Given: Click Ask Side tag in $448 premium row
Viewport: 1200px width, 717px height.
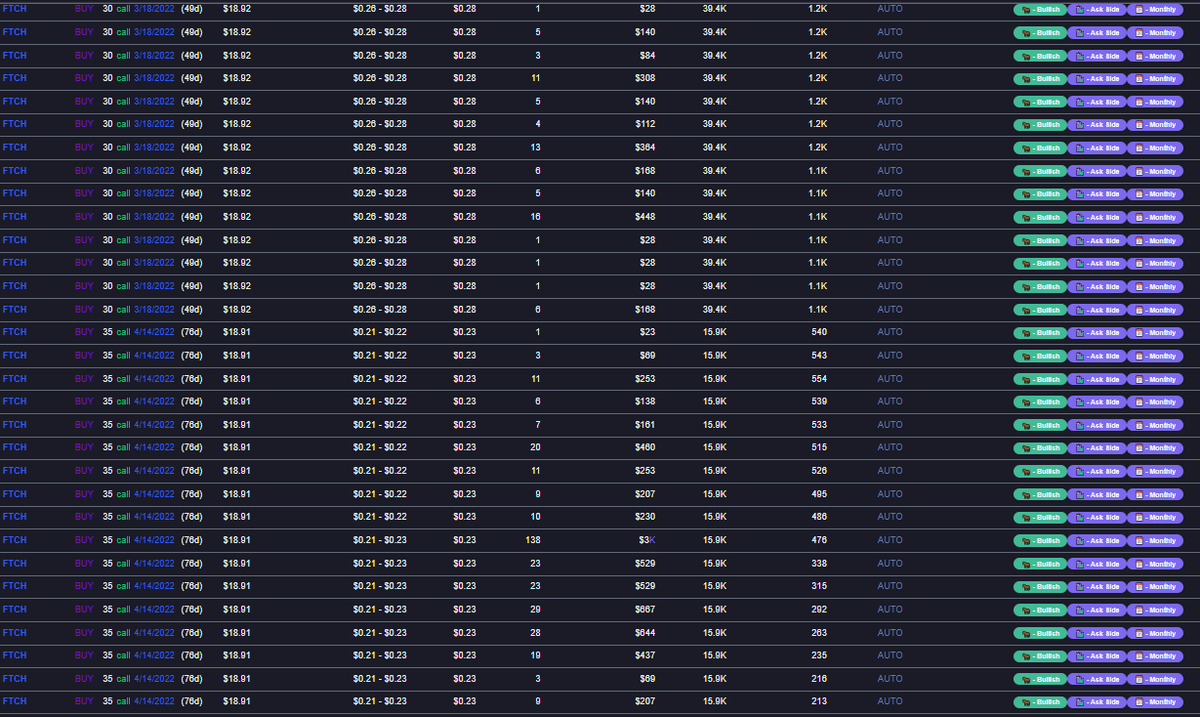Looking at the screenshot, I should point(1097,217).
